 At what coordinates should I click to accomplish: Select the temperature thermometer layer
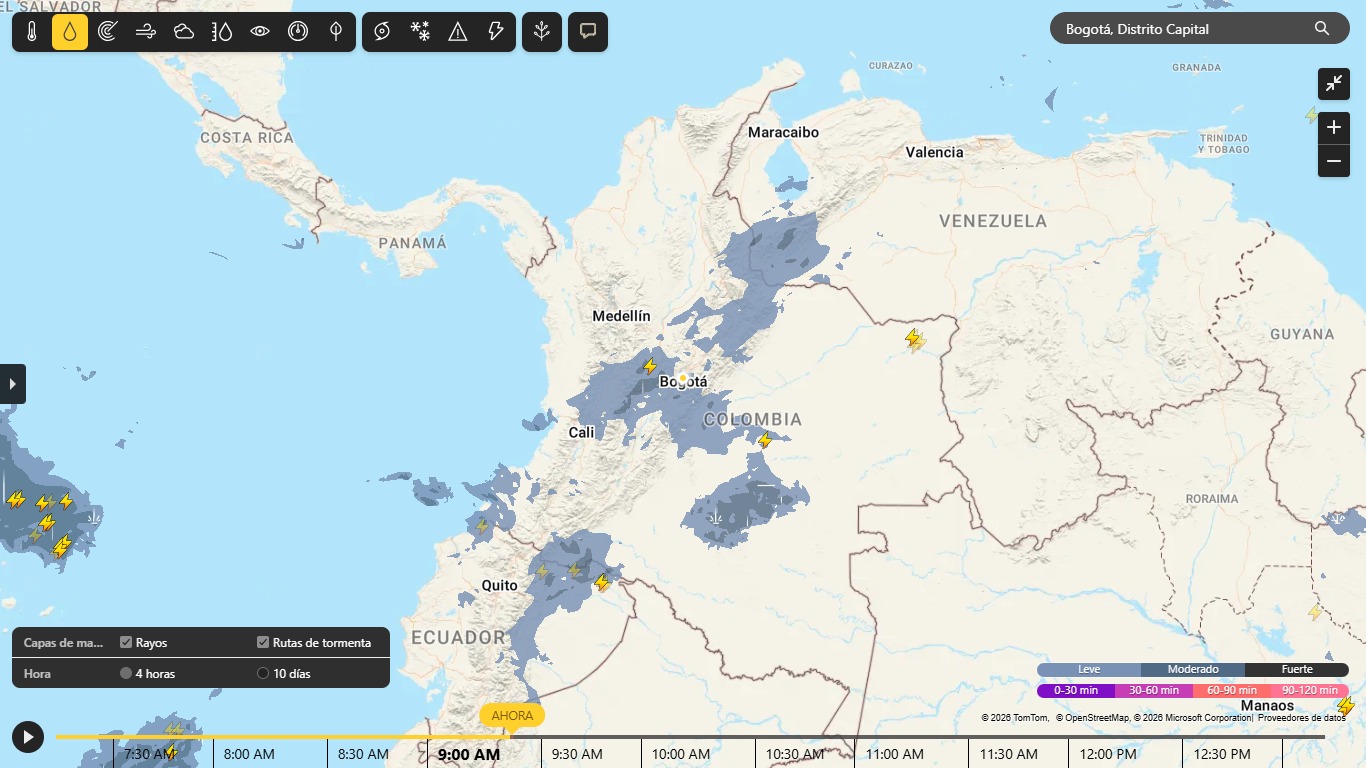click(32, 32)
